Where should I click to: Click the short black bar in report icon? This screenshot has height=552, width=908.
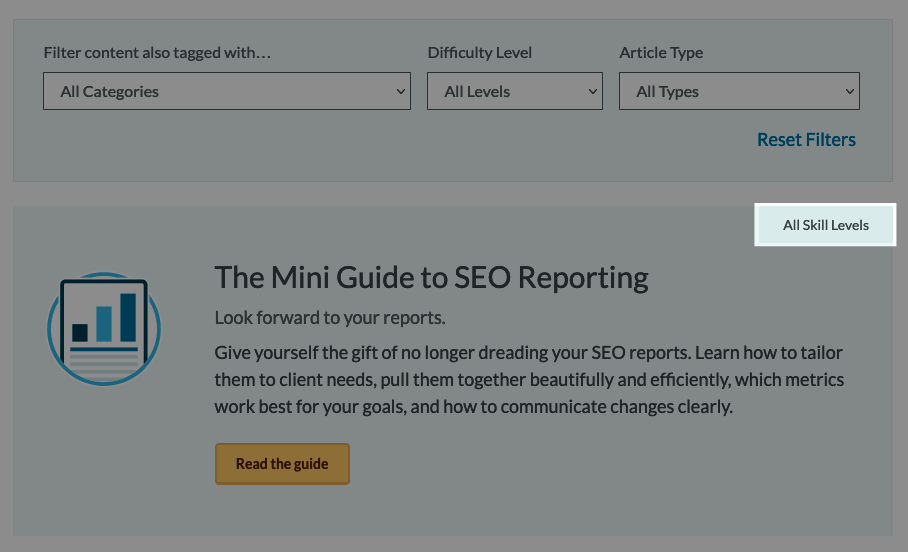point(80,332)
